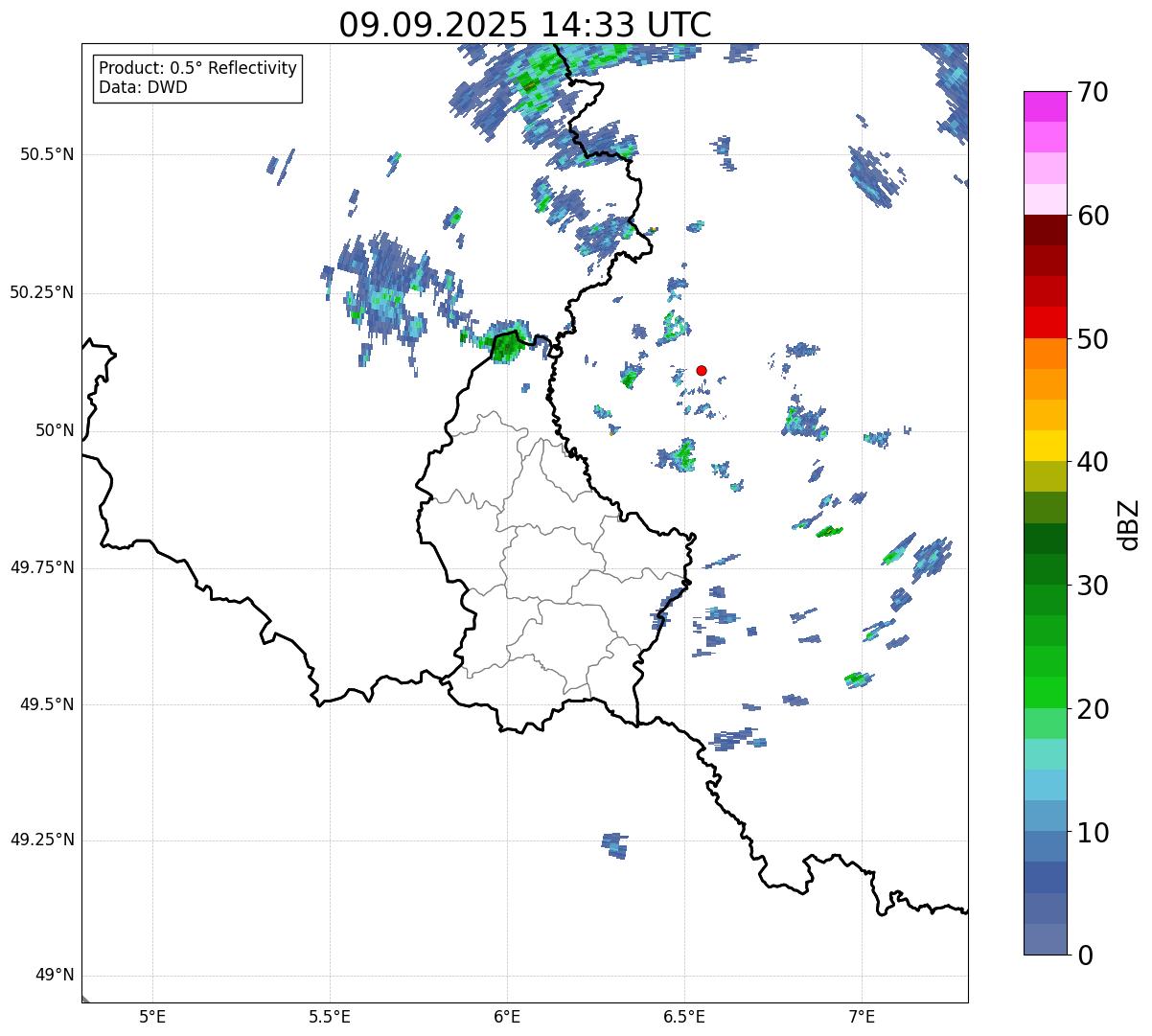The image size is (1152, 1036).
Task: Click the title "09.09.2025 14:33 UTC"
Action: pos(525,25)
